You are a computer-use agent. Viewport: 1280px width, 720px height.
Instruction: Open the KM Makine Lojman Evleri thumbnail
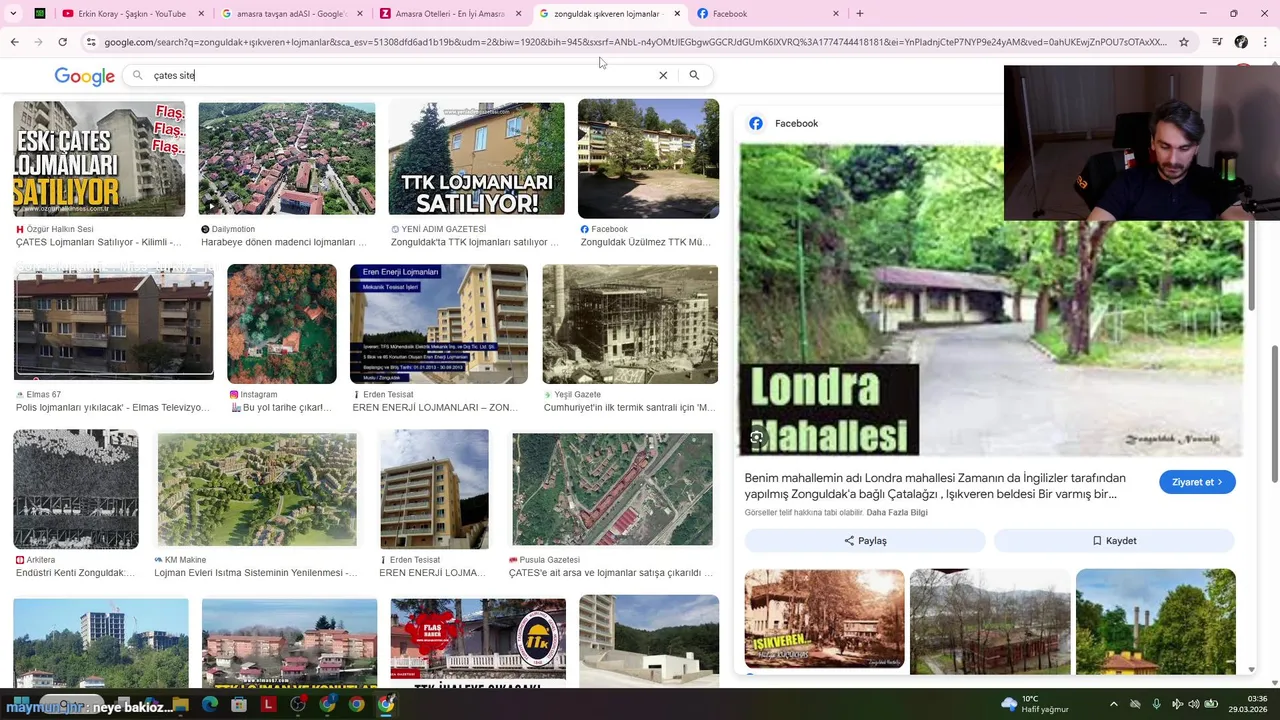[x=257, y=489]
